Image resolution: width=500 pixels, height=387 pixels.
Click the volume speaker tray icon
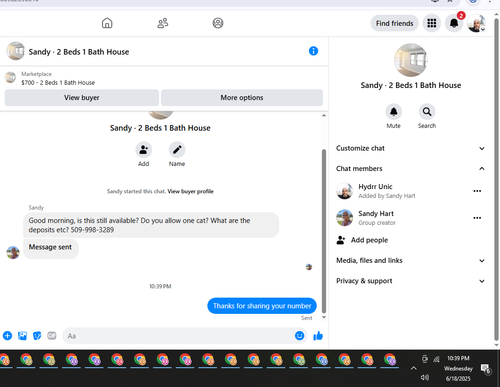click(x=425, y=377)
